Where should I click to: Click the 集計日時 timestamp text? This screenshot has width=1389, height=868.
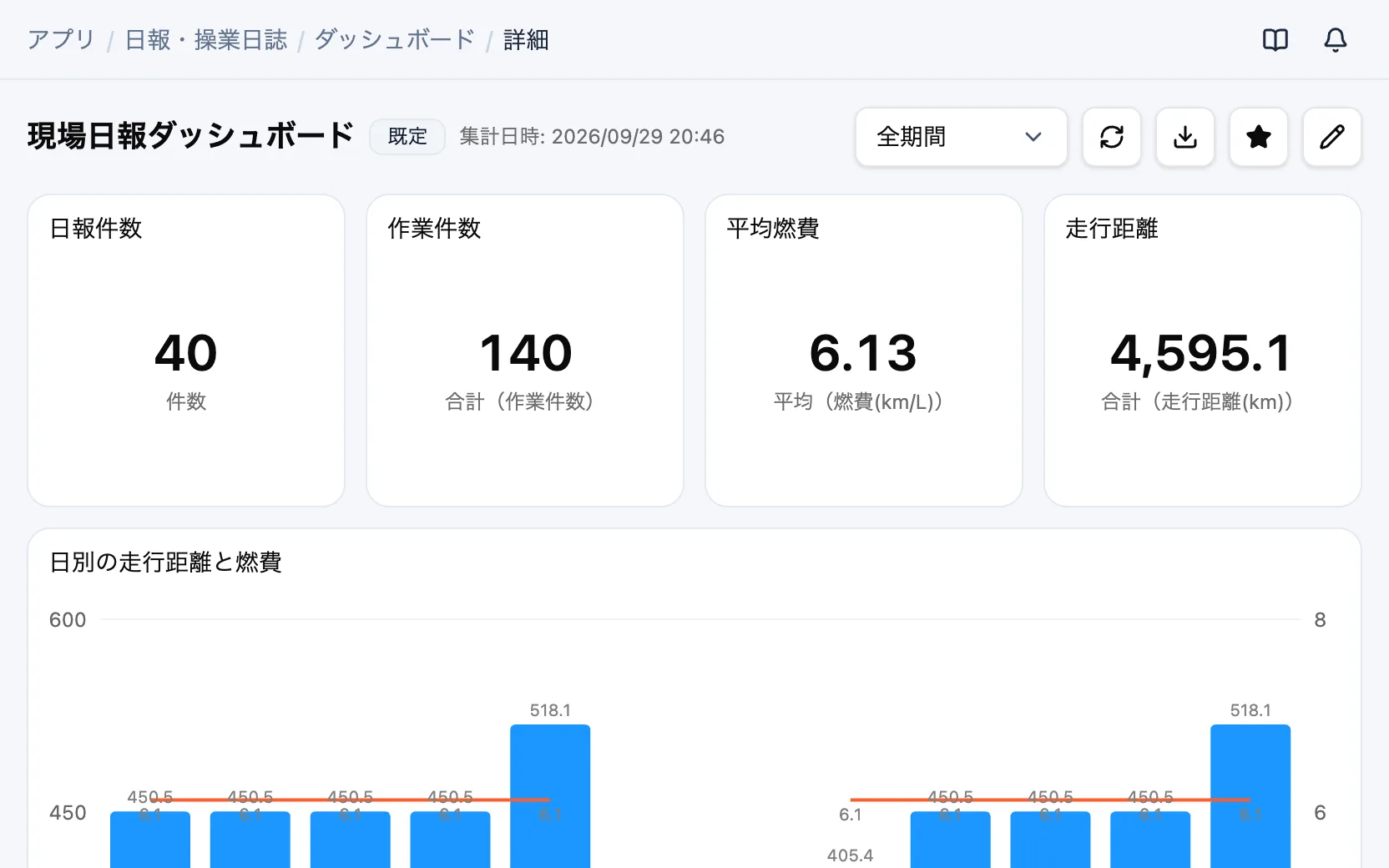tap(592, 137)
